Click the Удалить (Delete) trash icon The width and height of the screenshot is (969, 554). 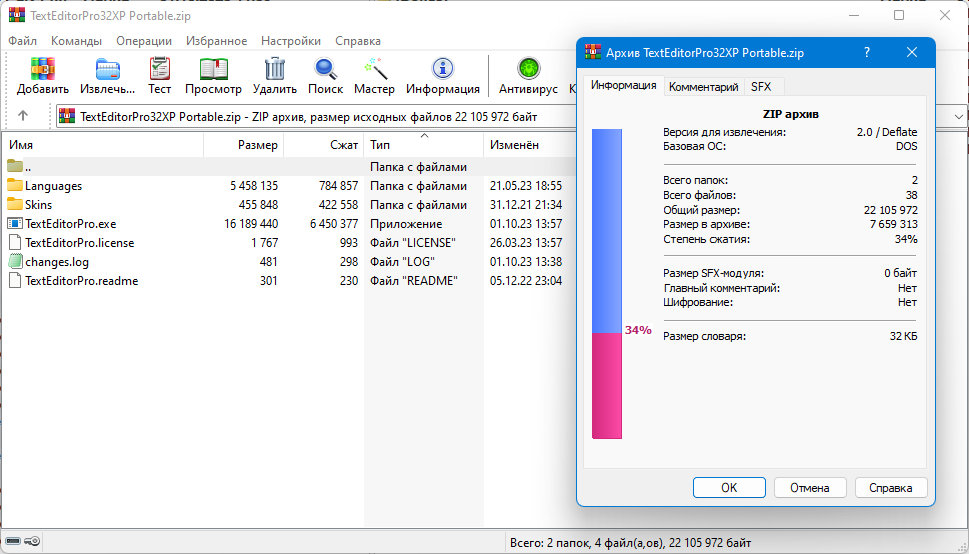point(274,69)
